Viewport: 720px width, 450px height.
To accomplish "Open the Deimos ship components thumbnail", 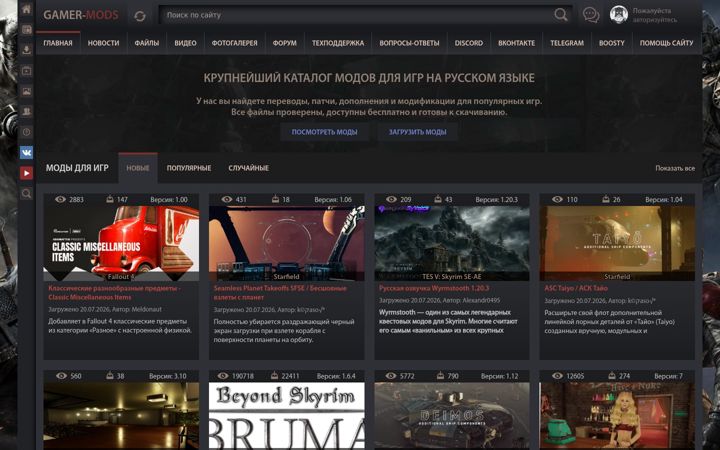I will point(452,416).
